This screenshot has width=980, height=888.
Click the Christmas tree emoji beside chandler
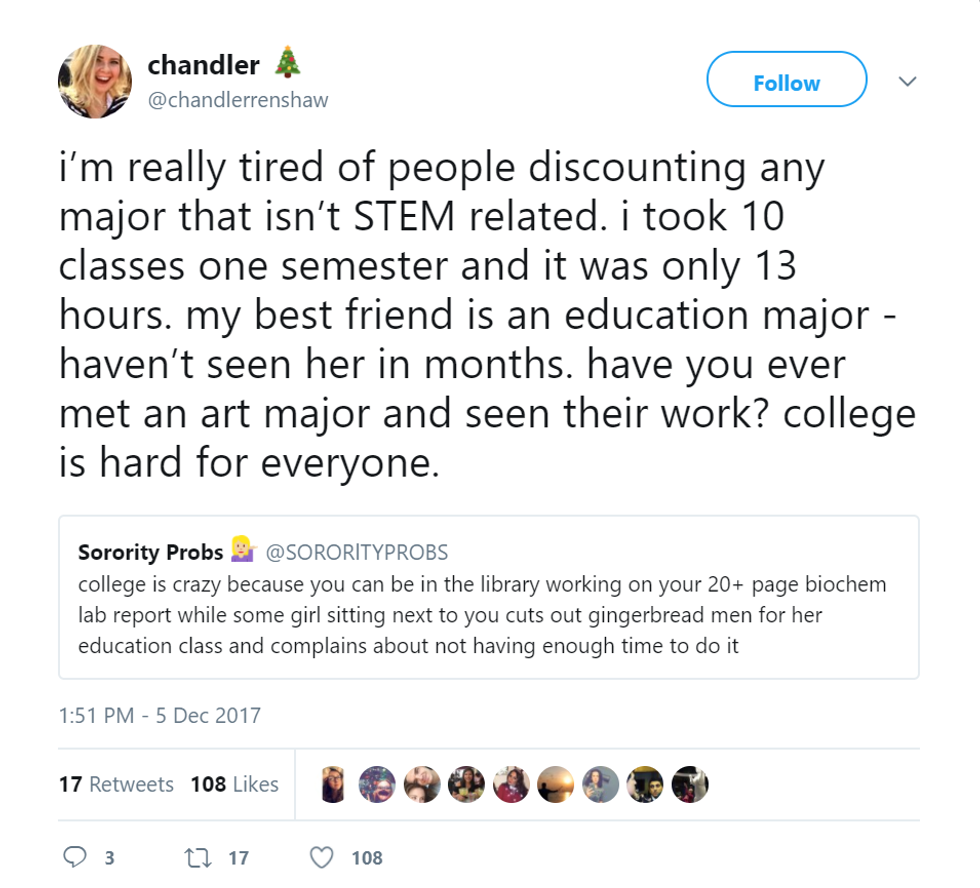287,64
